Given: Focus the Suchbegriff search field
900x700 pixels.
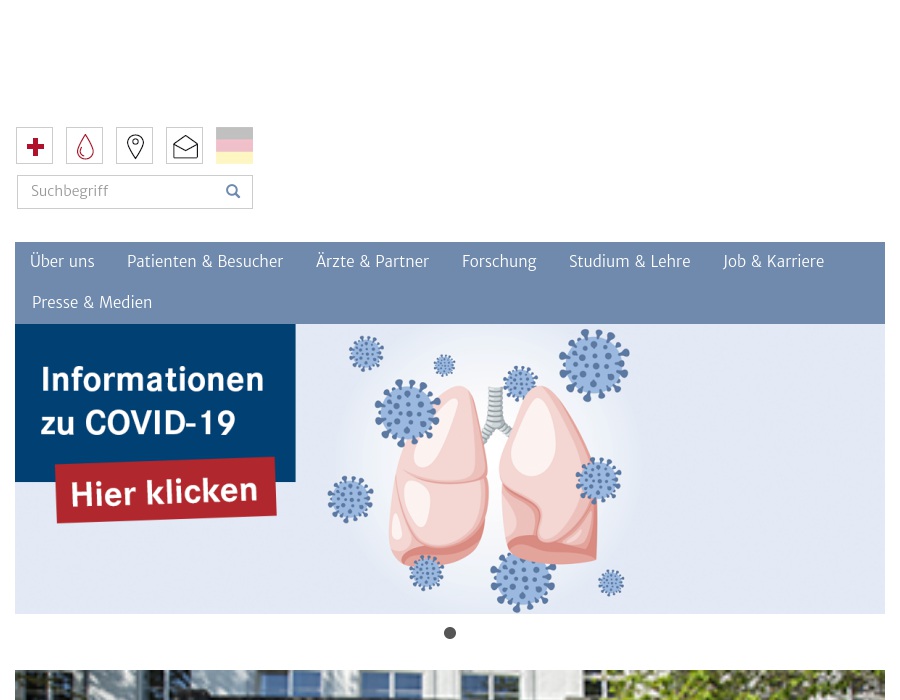Looking at the screenshot, I should pos(120,192).
